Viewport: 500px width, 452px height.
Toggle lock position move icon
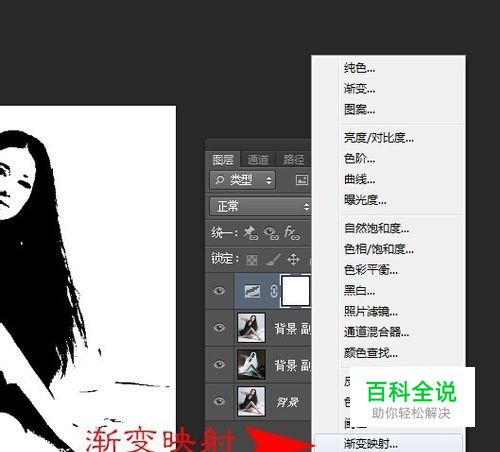(x=293, y=259)
